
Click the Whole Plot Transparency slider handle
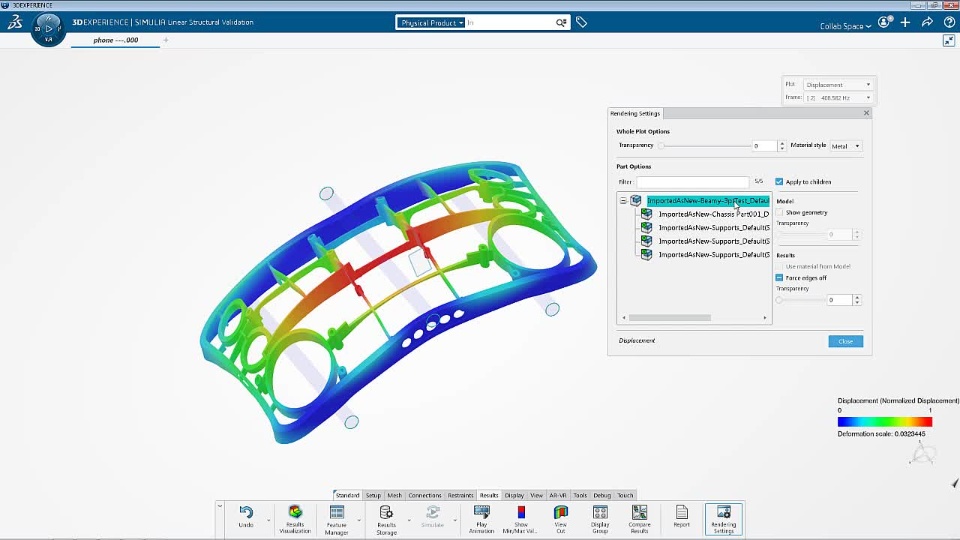[661, 146]
